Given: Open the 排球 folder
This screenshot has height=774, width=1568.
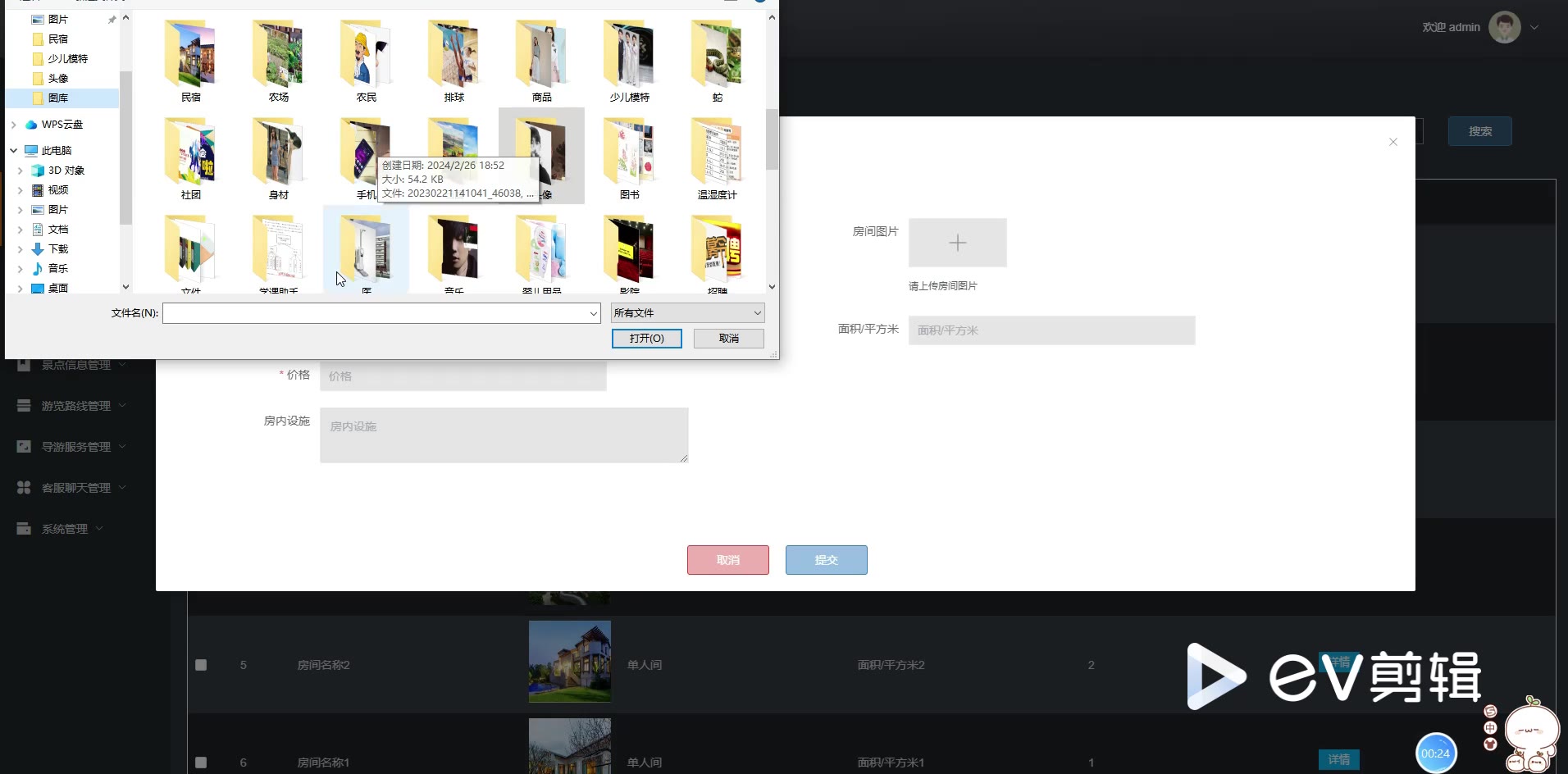Looking at the screenshot, I should [x=454, y=60].
